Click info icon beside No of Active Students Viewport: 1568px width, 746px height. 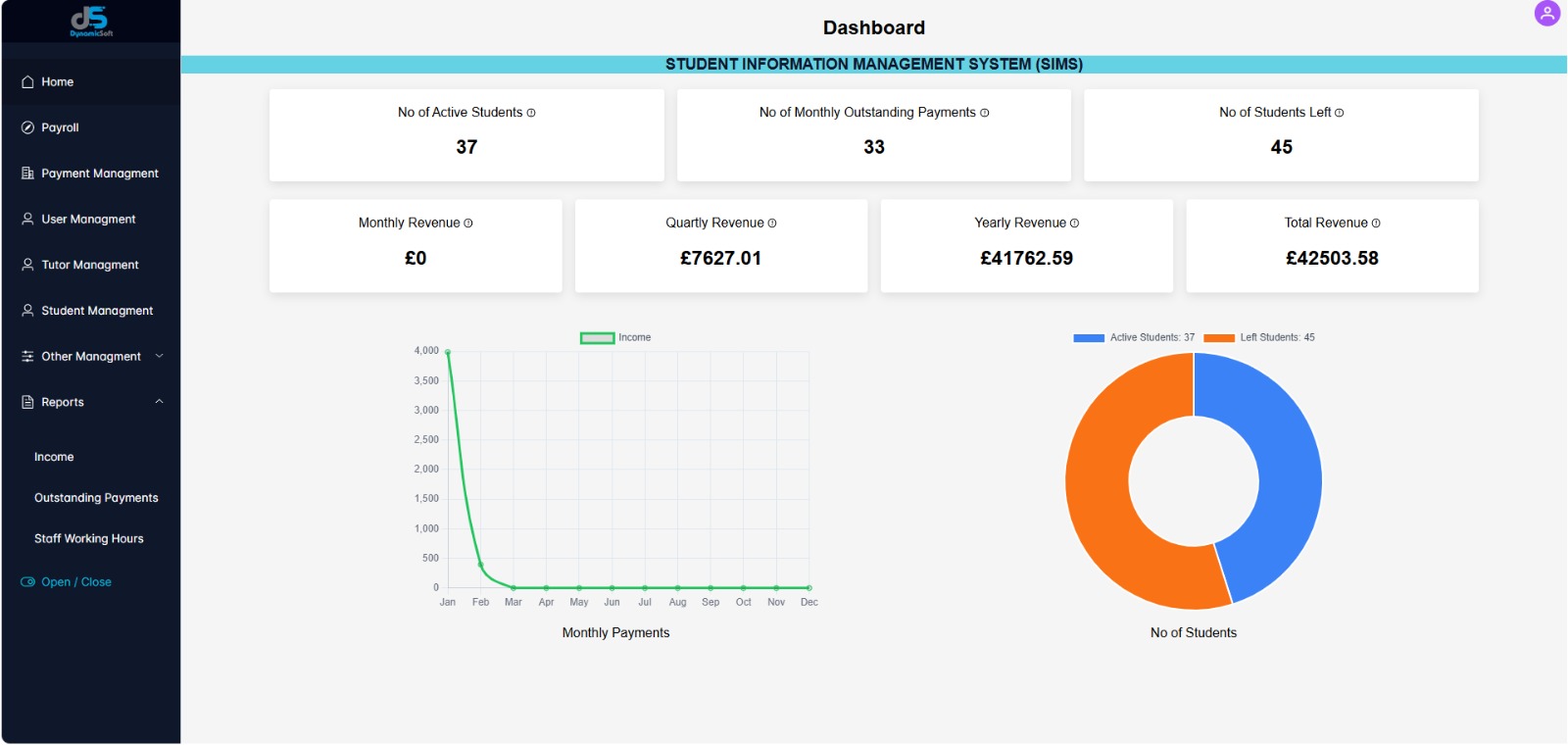tap(531, 113)
